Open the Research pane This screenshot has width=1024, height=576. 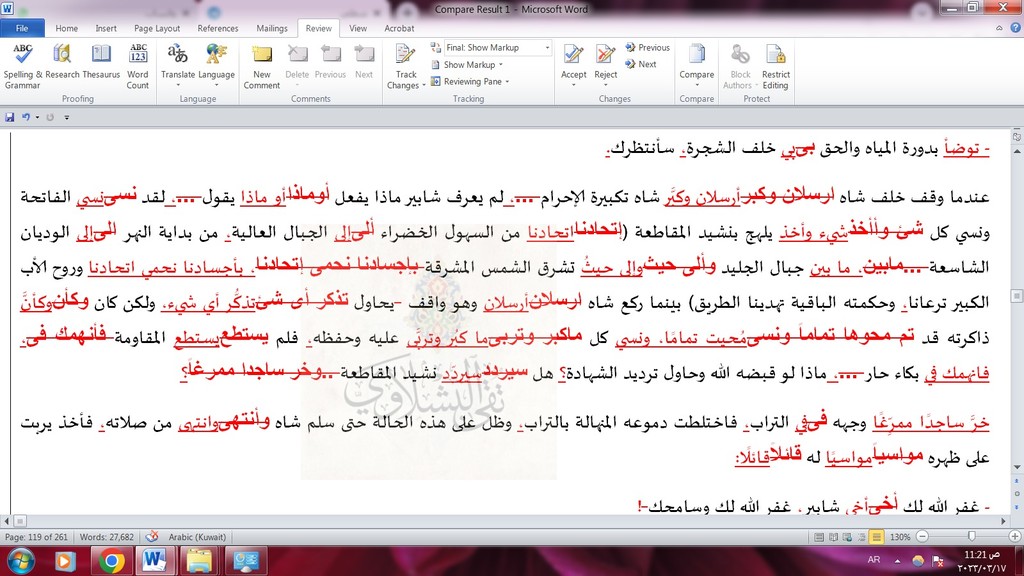(62, 63)
